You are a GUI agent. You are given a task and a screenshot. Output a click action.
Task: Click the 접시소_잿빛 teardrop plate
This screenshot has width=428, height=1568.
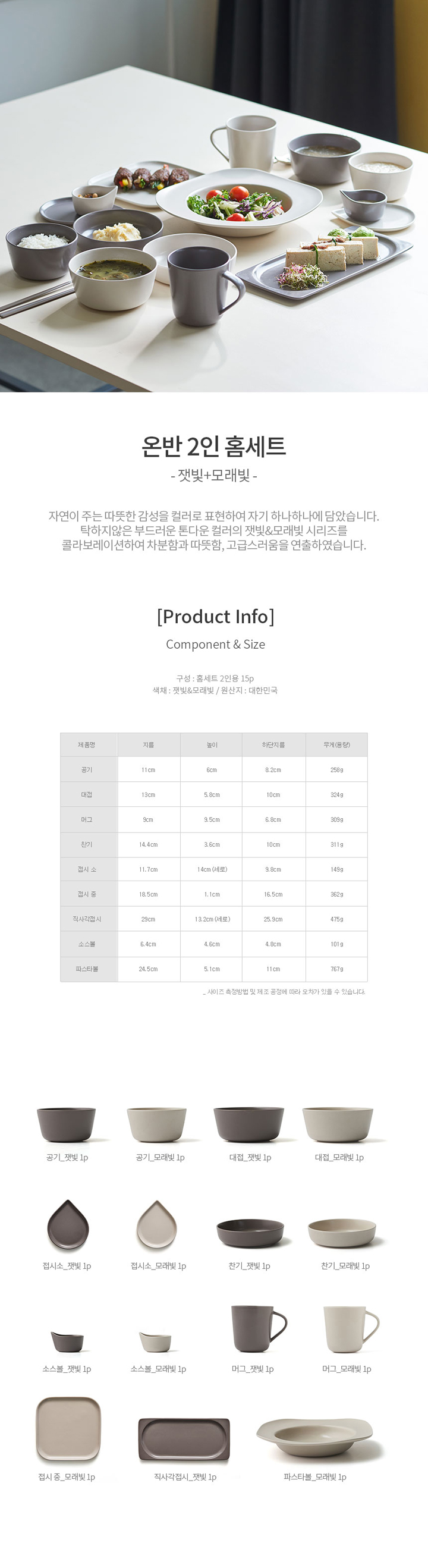pyautogui.click(x=68, y=1225)
